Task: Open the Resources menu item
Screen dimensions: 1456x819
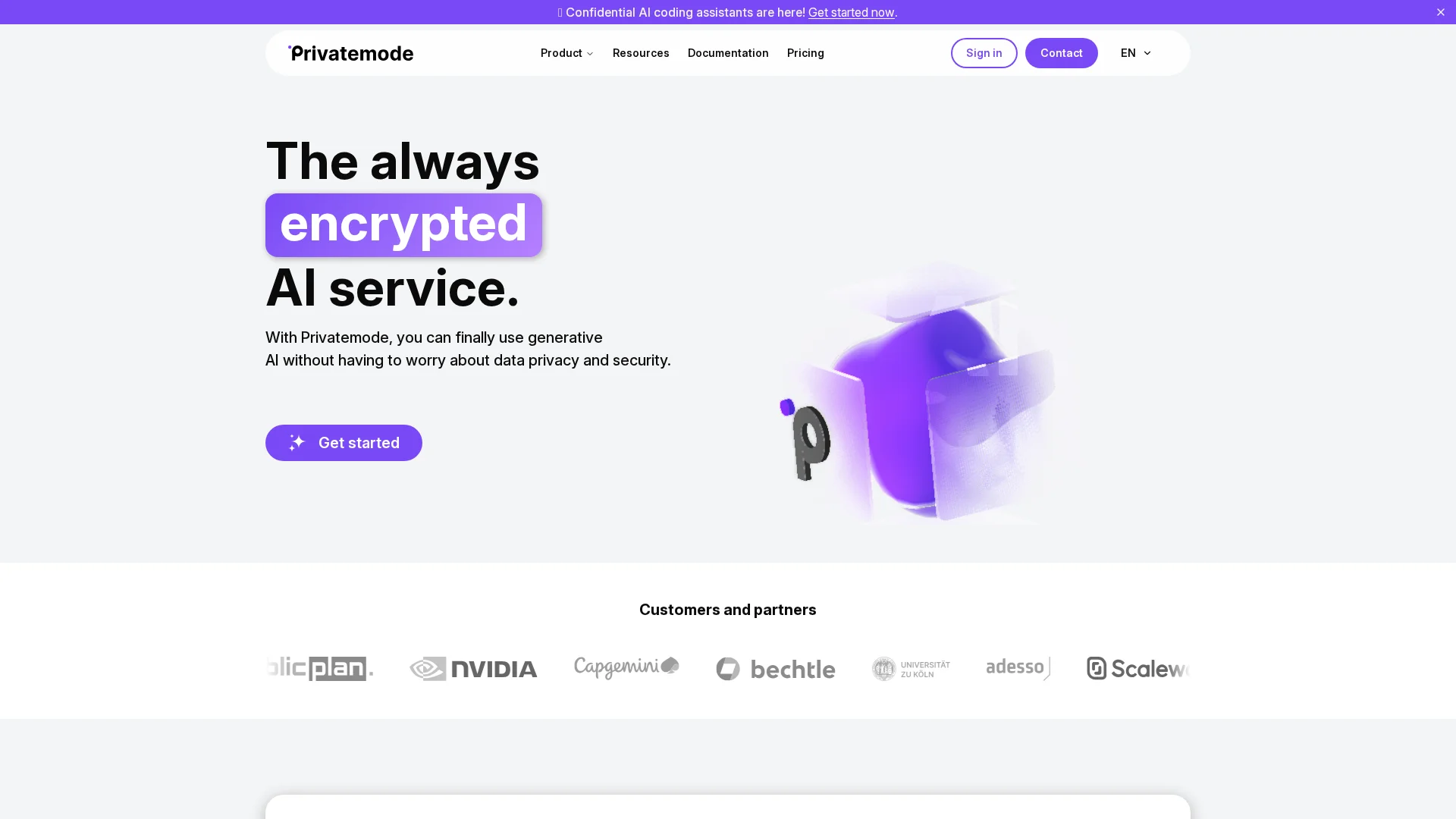Action: (x=641, y=53)
